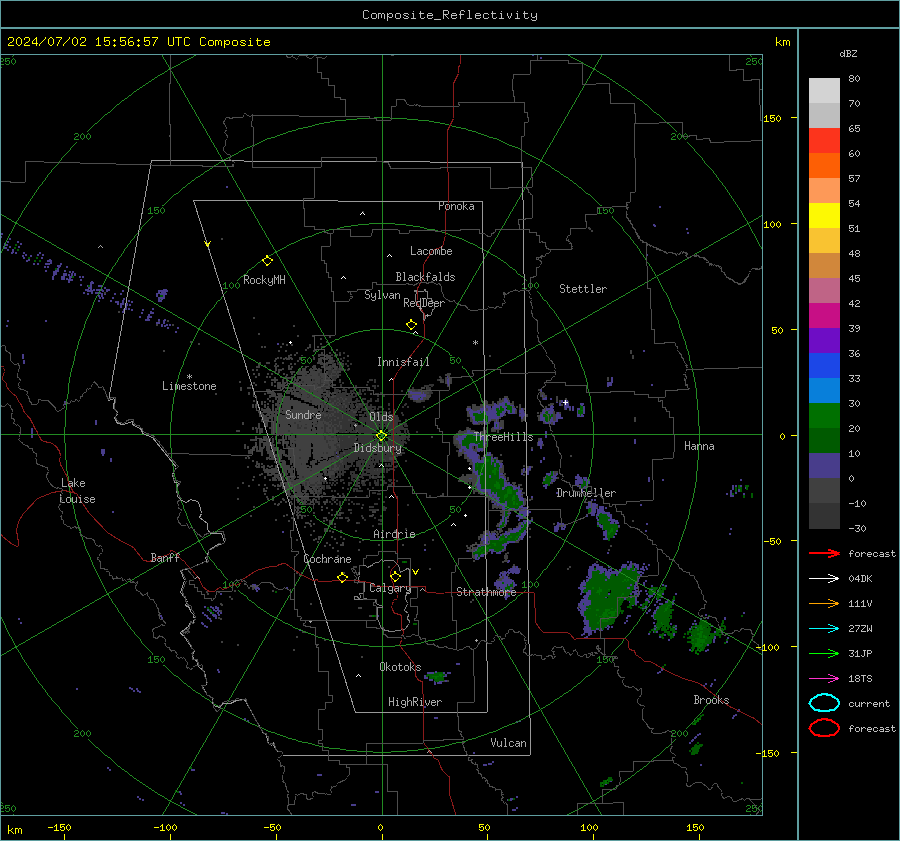Screen dimensions: 900x841
Task: Click the white 04DK arrow icon
Action: click(x=824, y=578)
